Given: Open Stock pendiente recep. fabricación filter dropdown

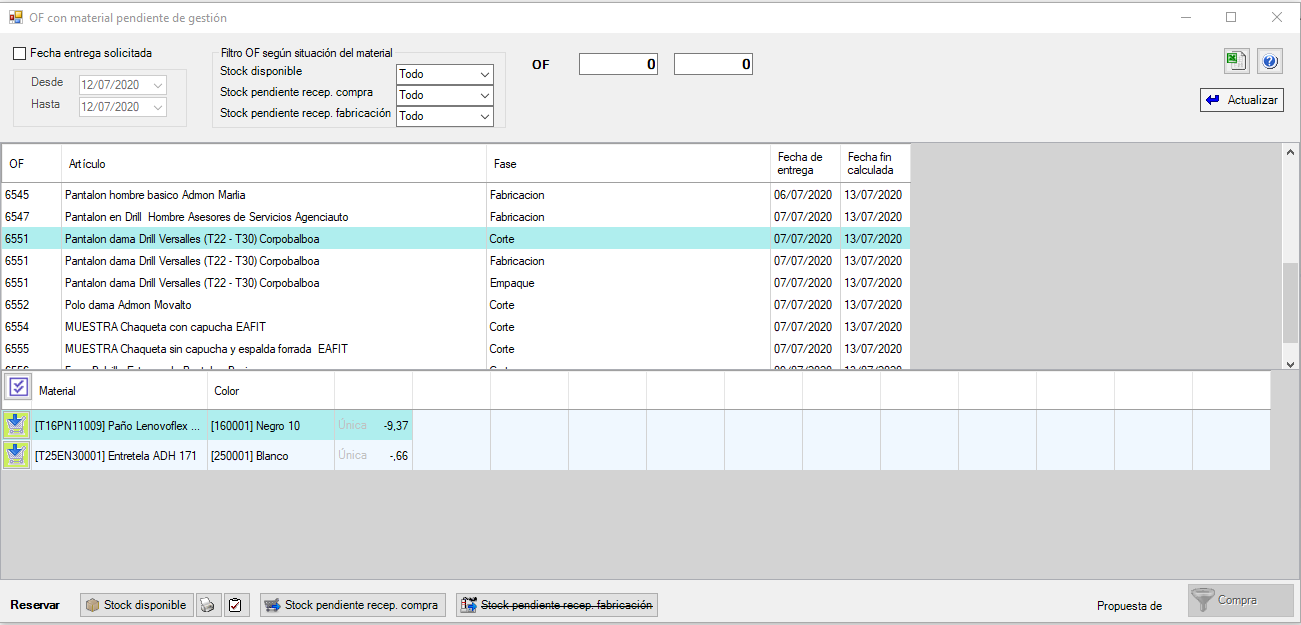Looking at the screenshot, I should click(x=445, y=116).
